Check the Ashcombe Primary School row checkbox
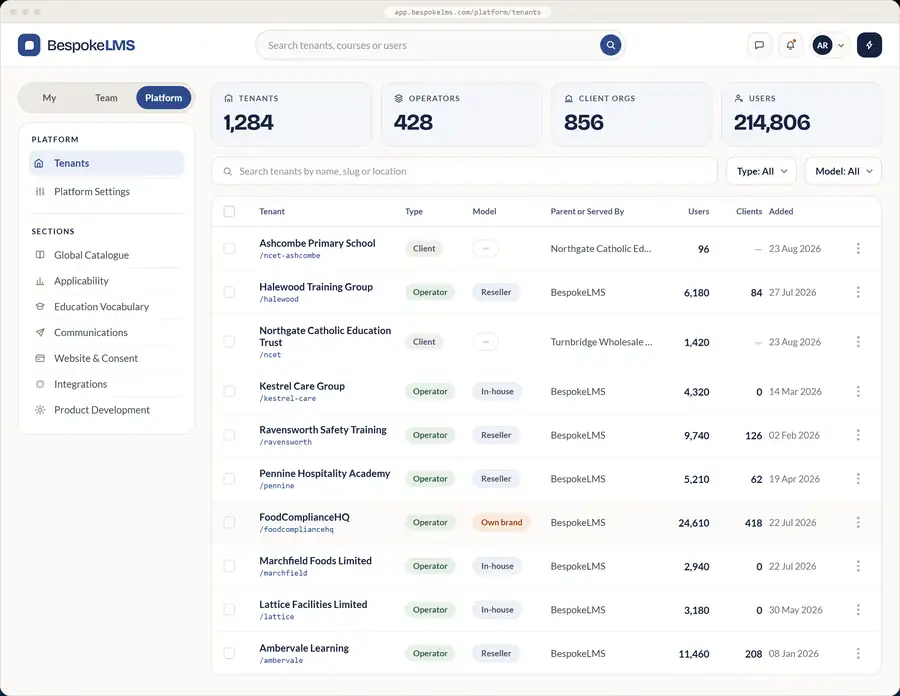This screenshot has width=900, height=696. pos(229,248)
